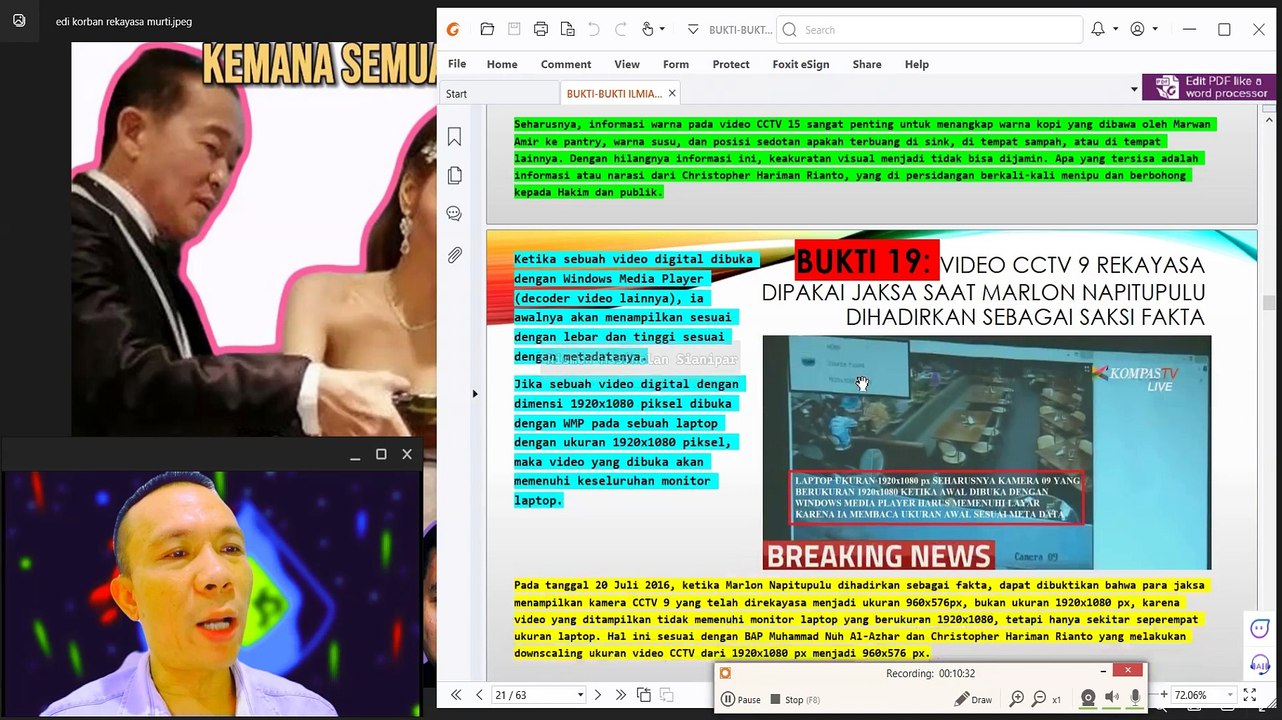
Task: Go to previous page arrow
Action: (479, 695)
